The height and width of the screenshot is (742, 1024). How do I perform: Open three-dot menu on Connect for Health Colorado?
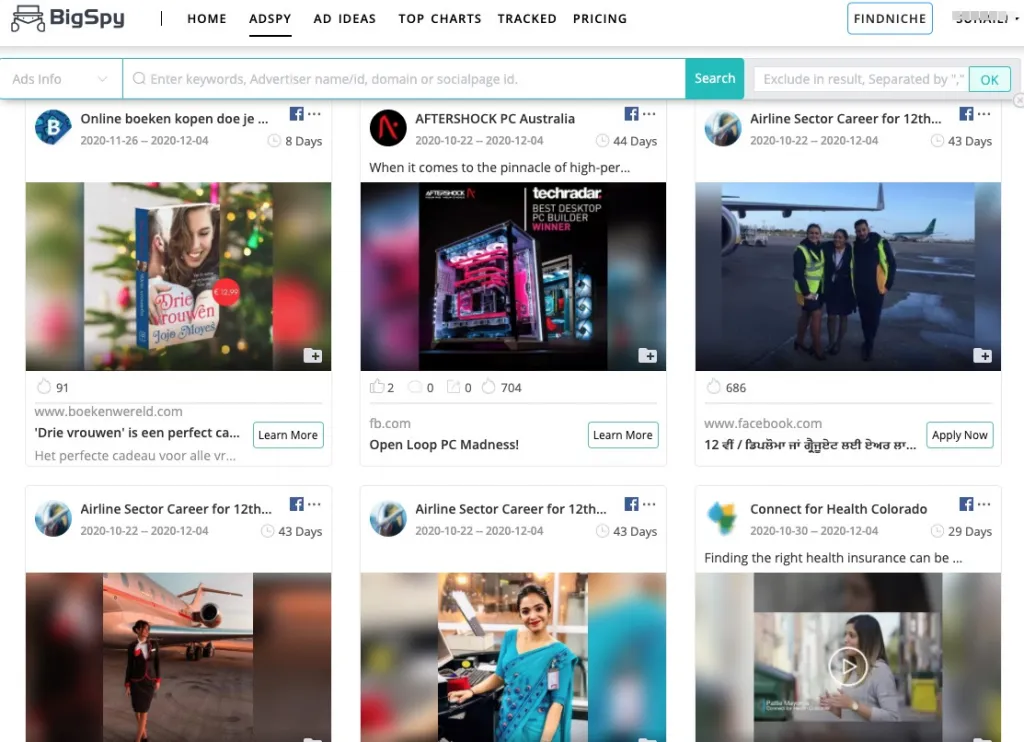[985, 504]
